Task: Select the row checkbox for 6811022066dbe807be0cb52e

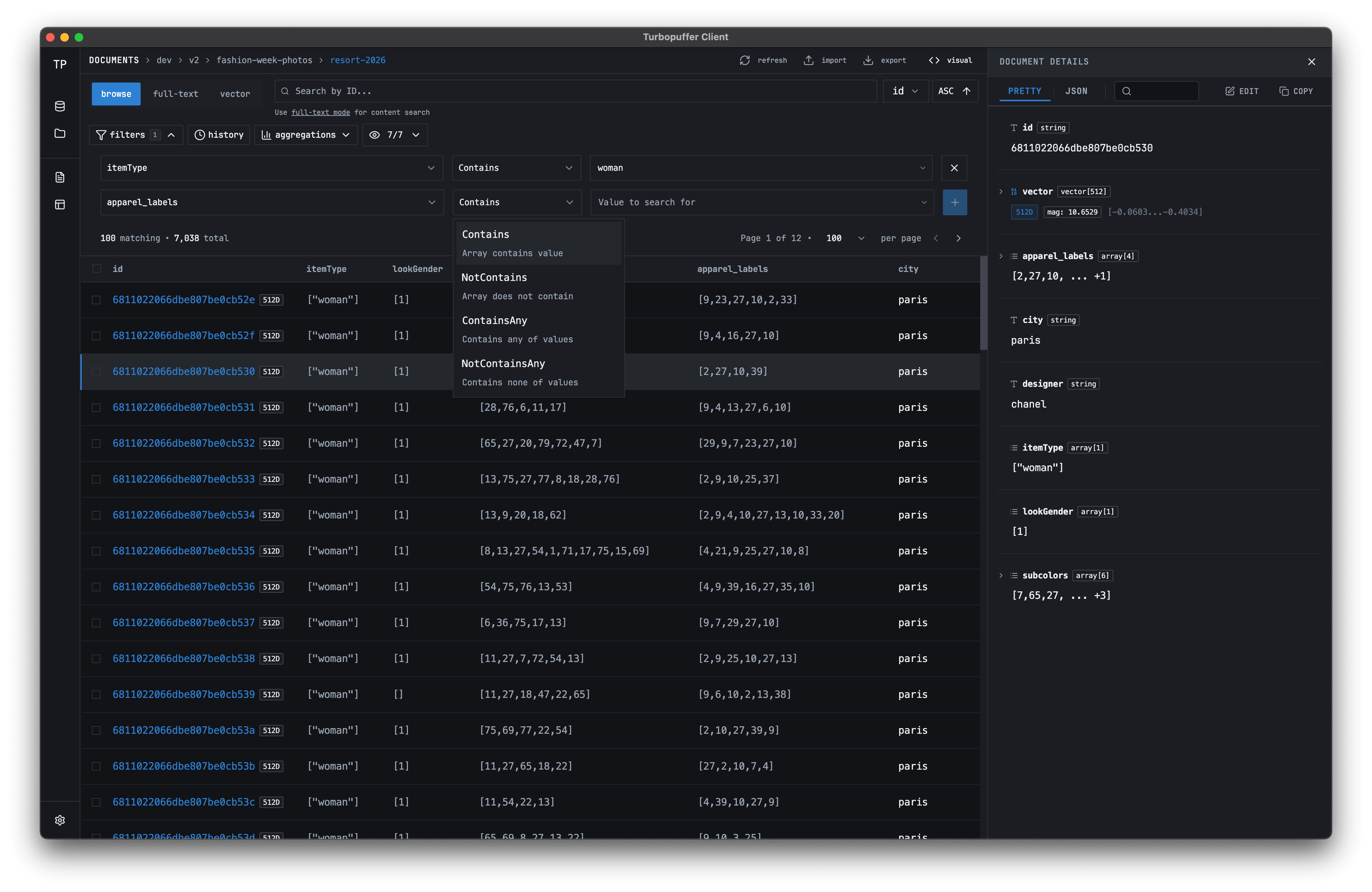Action: (96, 299)
